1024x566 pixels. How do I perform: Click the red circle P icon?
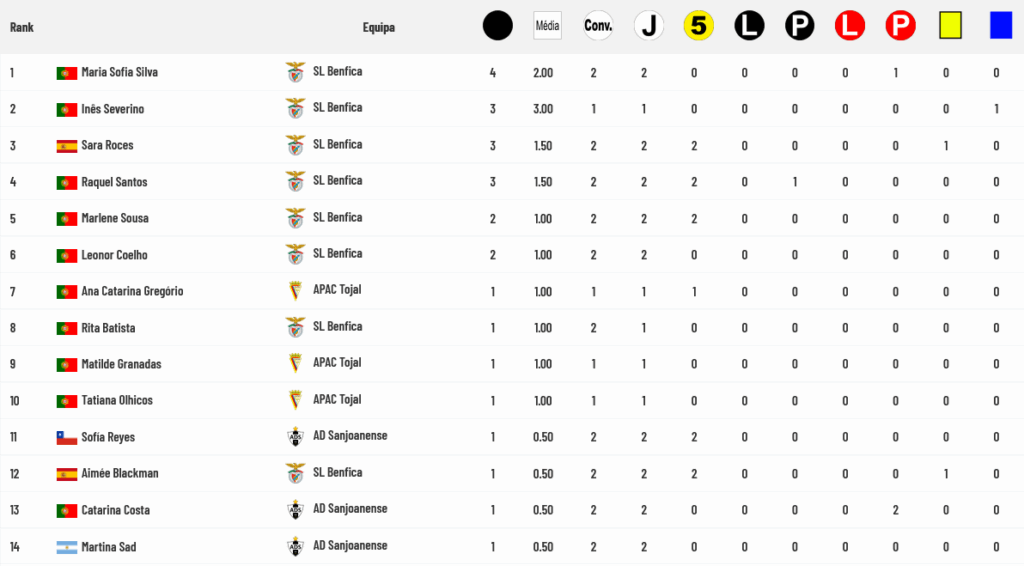pos(900,26)
